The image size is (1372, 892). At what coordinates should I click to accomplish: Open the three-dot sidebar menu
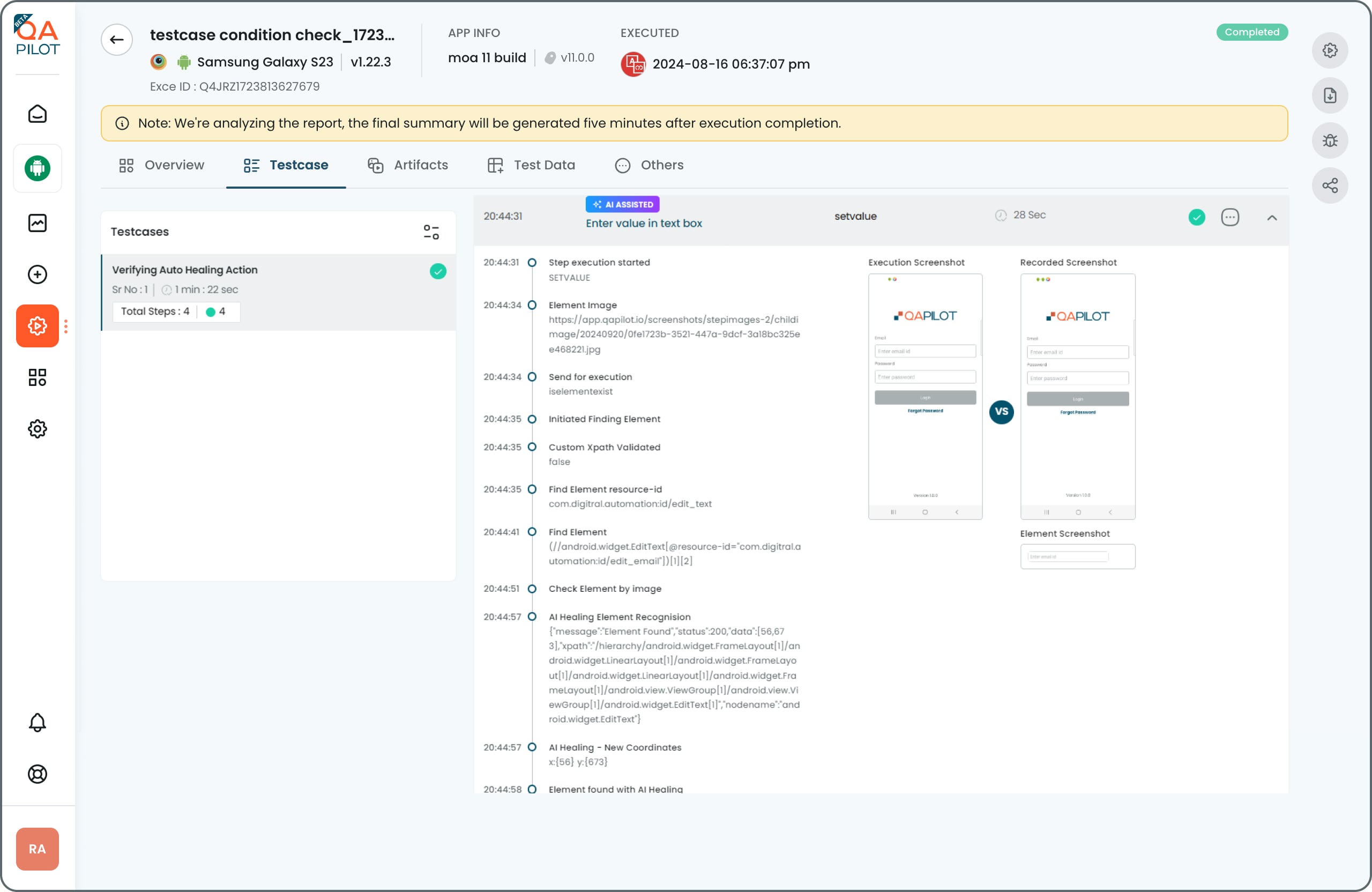(66, 326)
